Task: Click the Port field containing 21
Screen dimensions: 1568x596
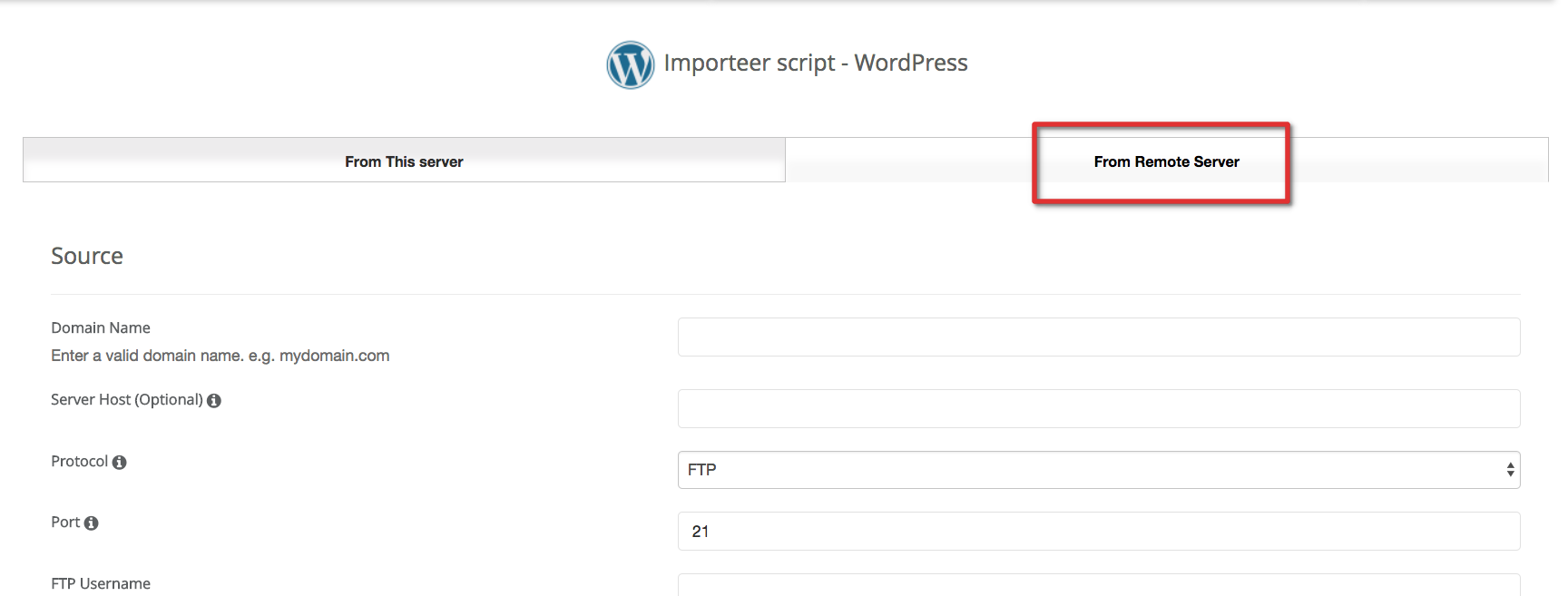Action: (1098, 532)
